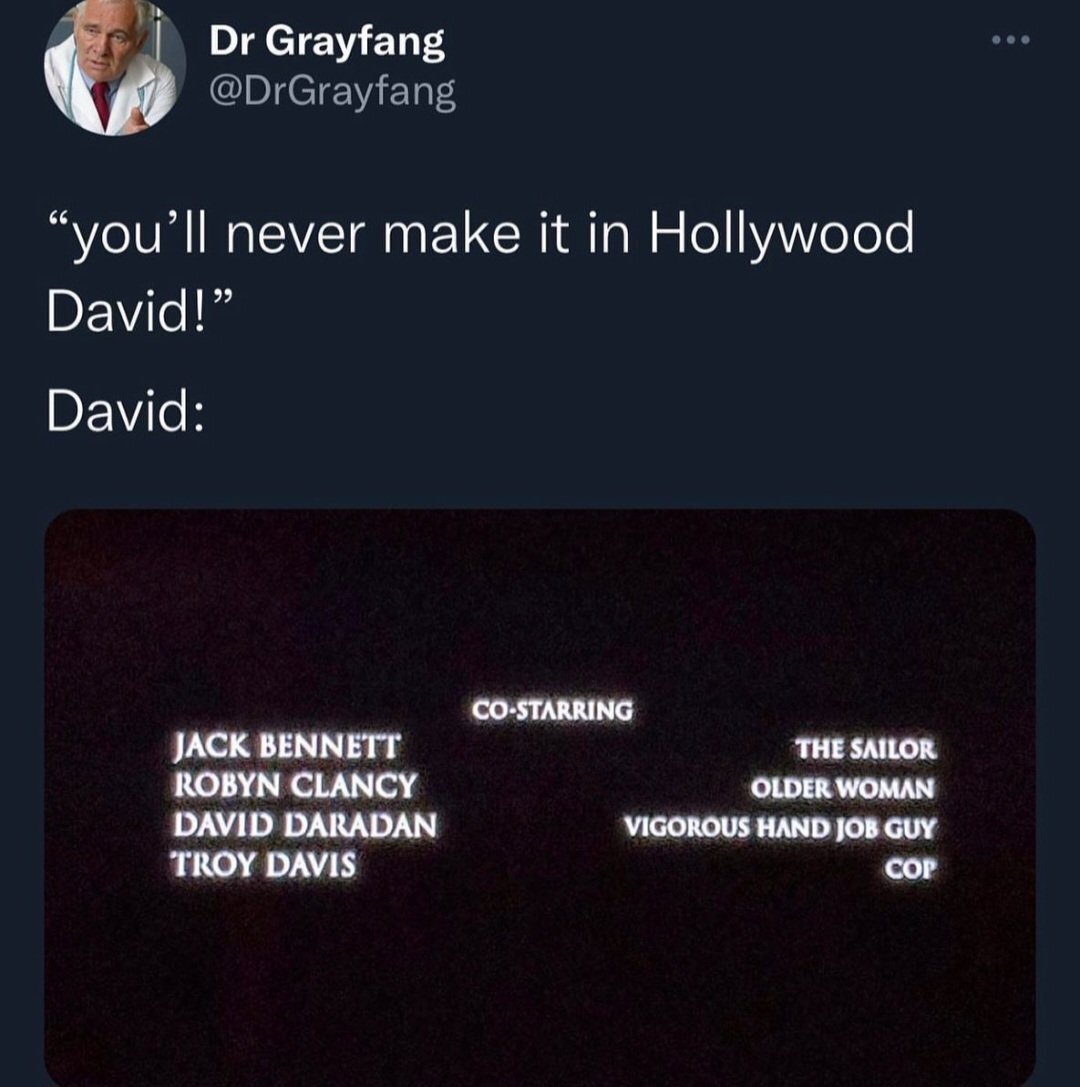Viewport: 1080px width, 1087px height.
Task: Open the attached movie credits image
Action: tap(540, 797)
